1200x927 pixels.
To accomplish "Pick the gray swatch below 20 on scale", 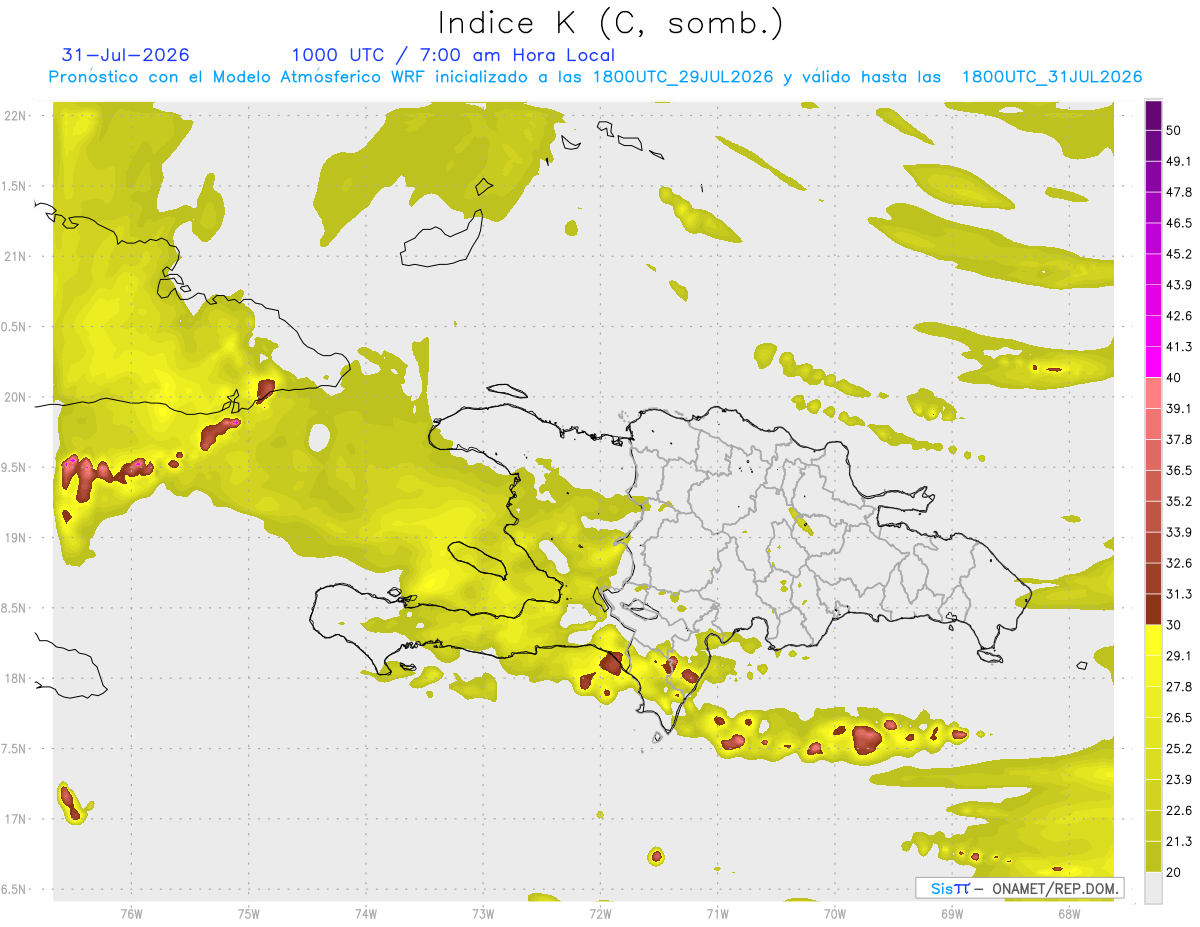I will pyautogui.click(x=1153, y=888).
